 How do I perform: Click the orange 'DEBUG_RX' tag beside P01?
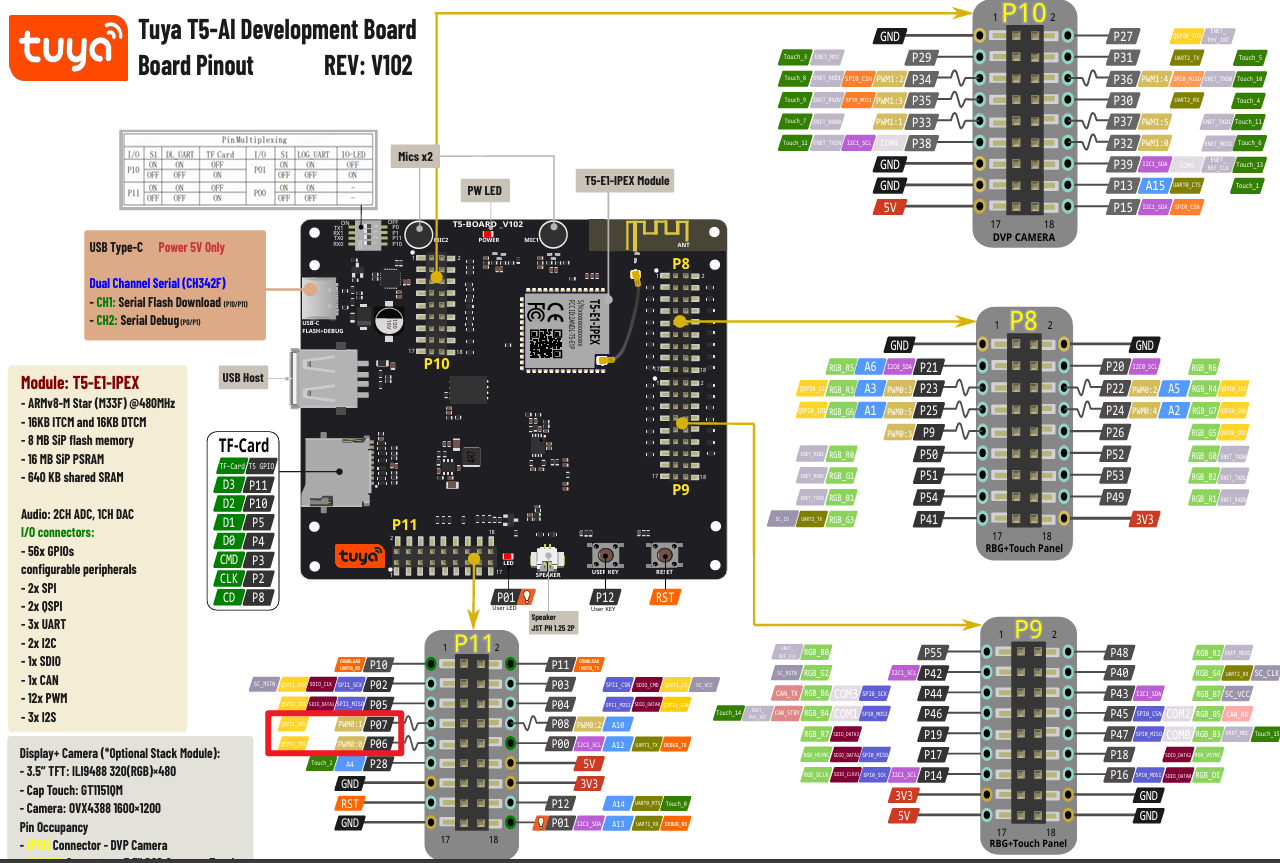675,824
